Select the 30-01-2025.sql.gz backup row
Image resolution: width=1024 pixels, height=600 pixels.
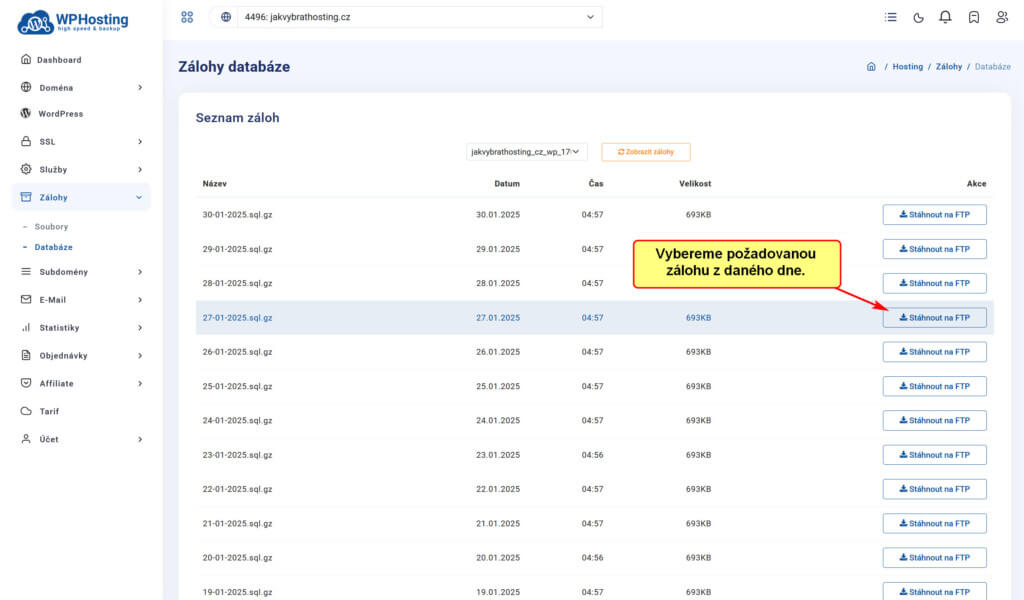pos(237,215)
